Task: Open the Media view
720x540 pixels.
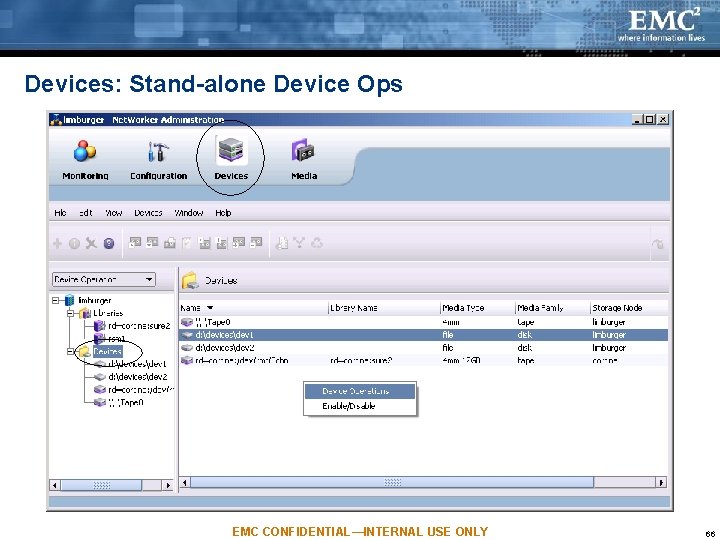Action: pos(304,159)
